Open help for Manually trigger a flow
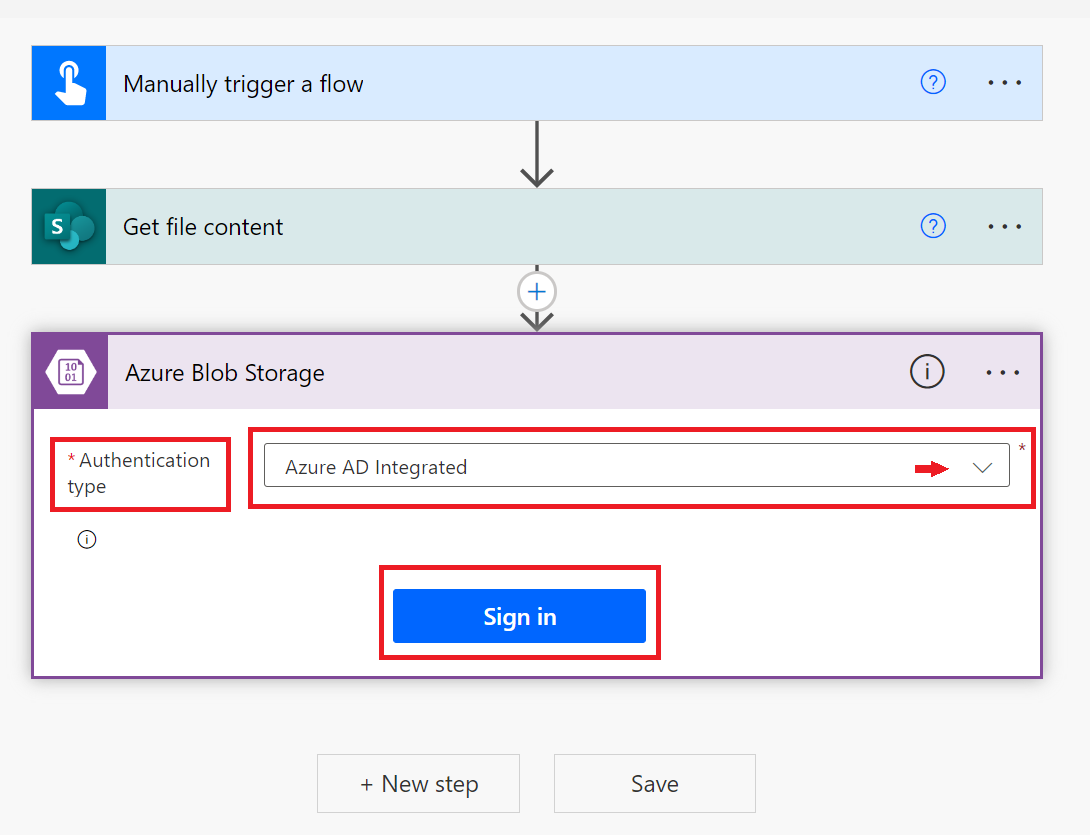The height and width of the screenshot is (835, 1090). 933,82
